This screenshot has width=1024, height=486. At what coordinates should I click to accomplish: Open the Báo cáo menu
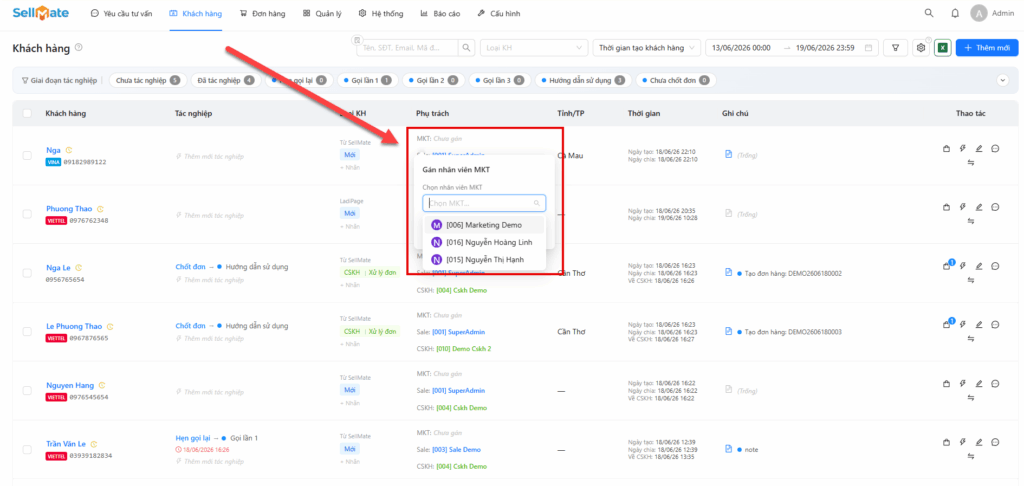coord(439,13)
